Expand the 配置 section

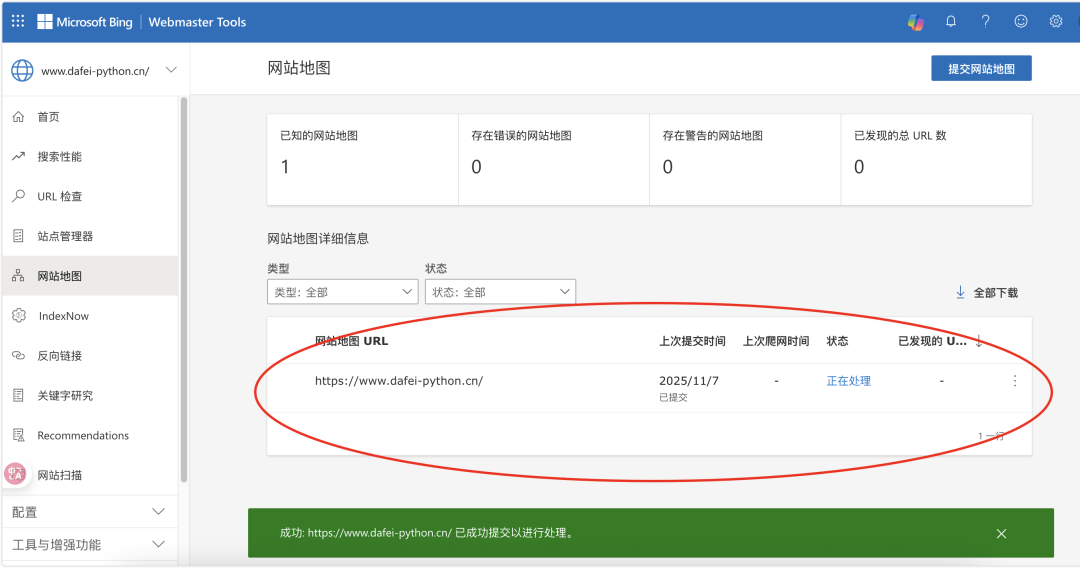[x=90, y=512]
